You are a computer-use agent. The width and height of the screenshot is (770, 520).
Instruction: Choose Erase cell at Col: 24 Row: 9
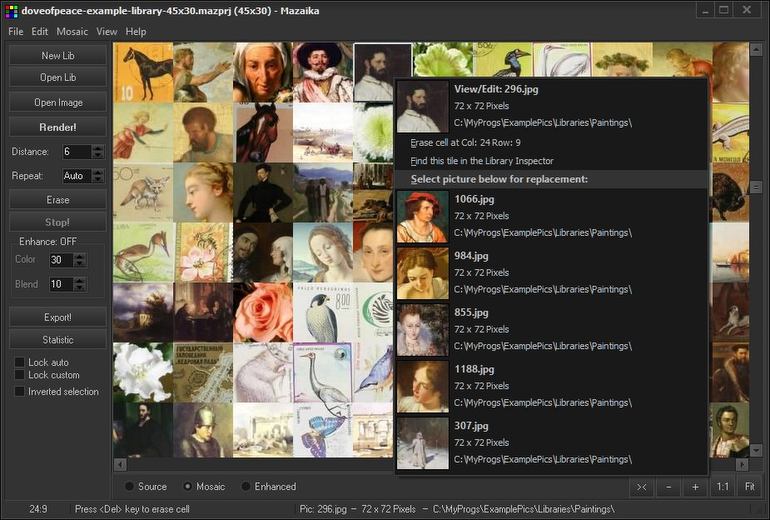(551, 142)
